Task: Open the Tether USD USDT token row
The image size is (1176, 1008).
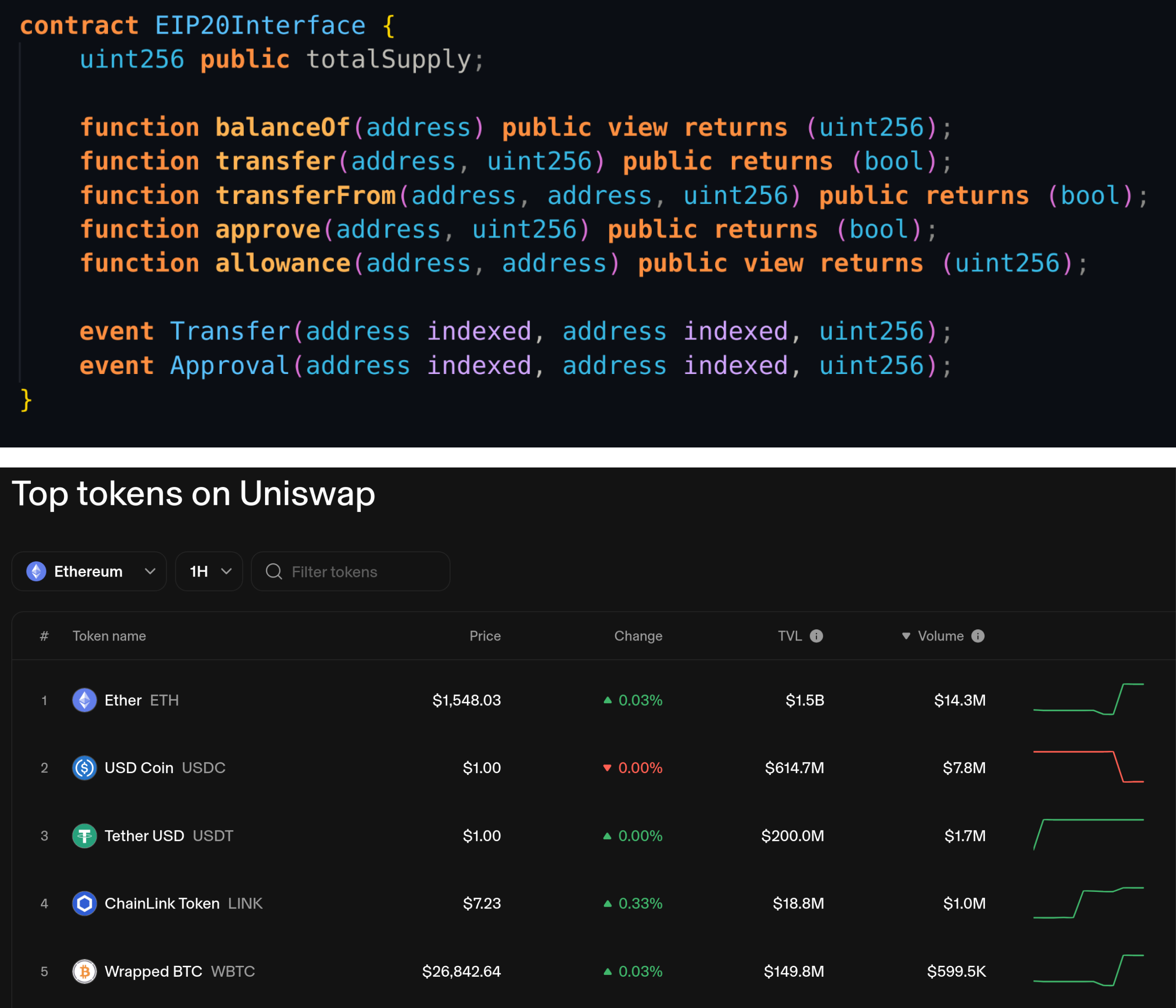Action: pyautogui.click(x=593, y=835)
